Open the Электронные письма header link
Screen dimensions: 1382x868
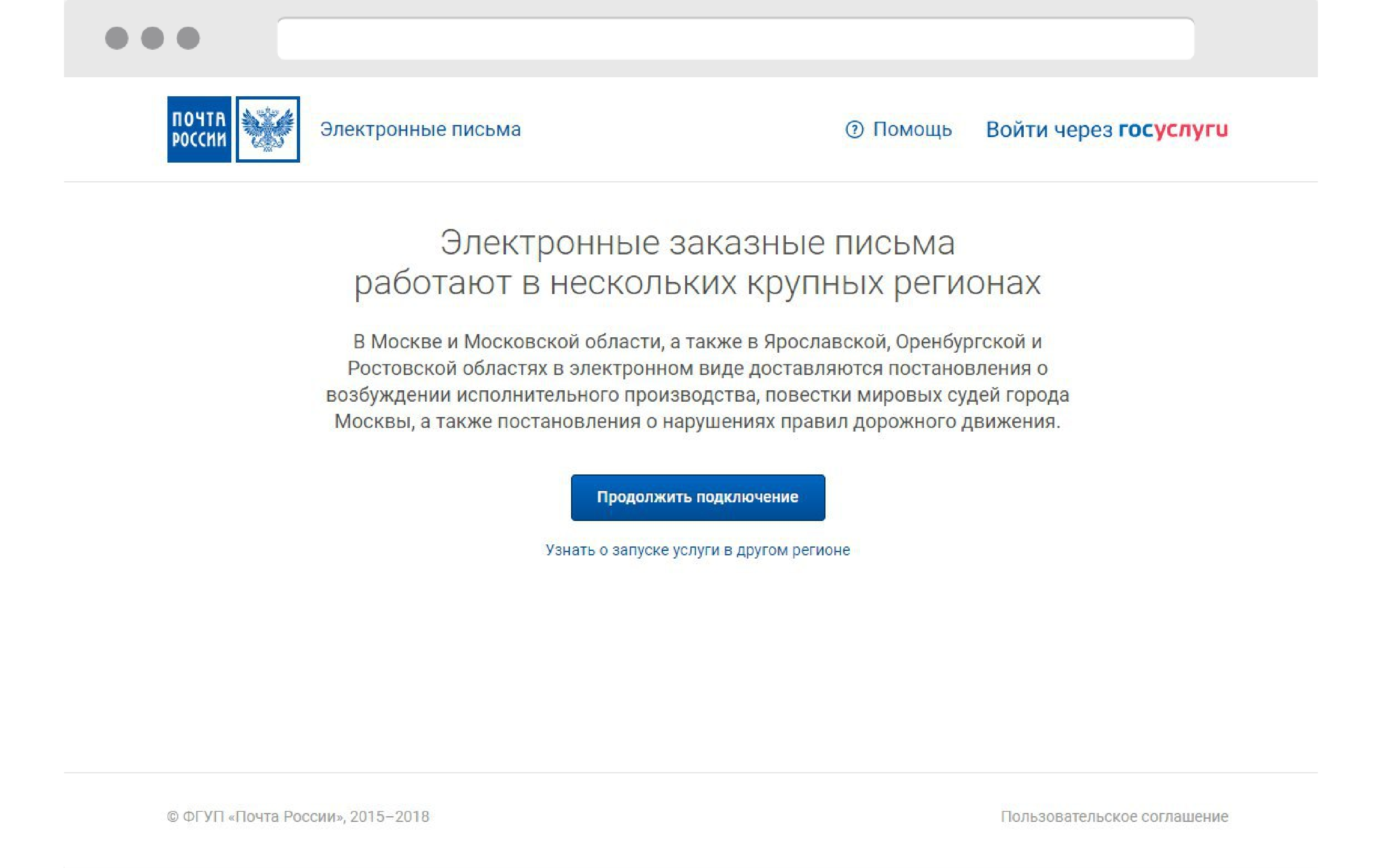click(x=420, y=129)
